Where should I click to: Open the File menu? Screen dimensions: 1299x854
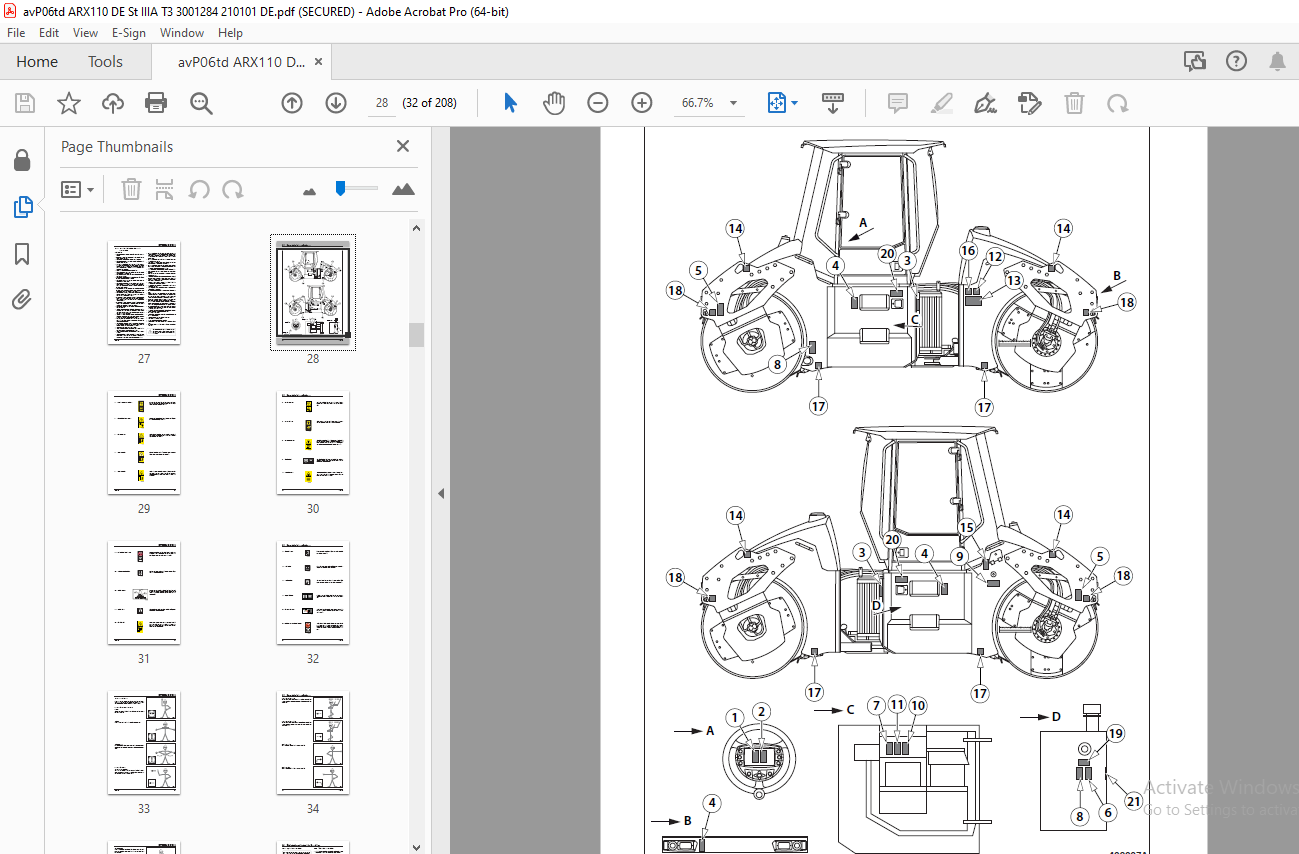16,33
